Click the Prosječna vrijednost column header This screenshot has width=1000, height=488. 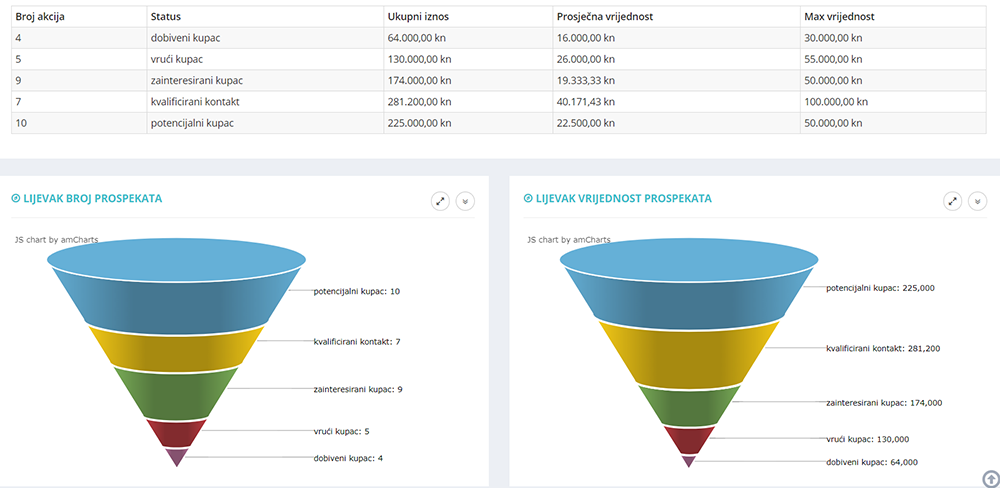(677, 17)
